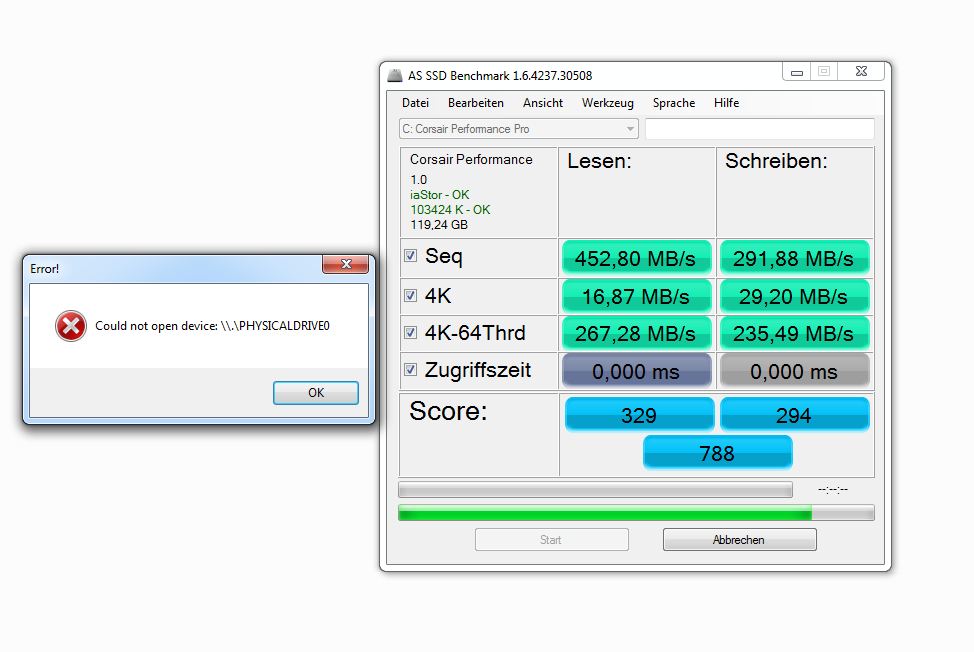Image resolution: width=974 pixels, height=652 pixels.
Task: Click the green overall progress bar
Action: coord(636,513)
